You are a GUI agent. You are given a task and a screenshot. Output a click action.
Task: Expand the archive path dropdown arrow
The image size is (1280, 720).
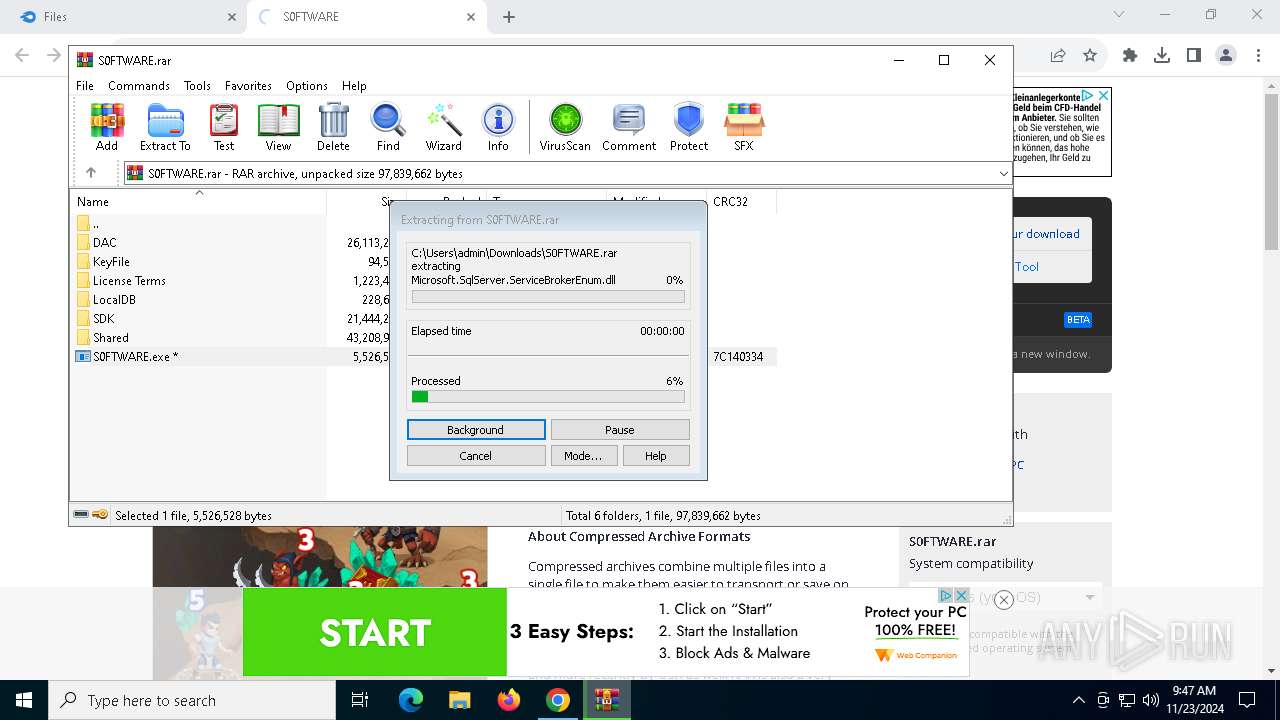[1003, 173]
